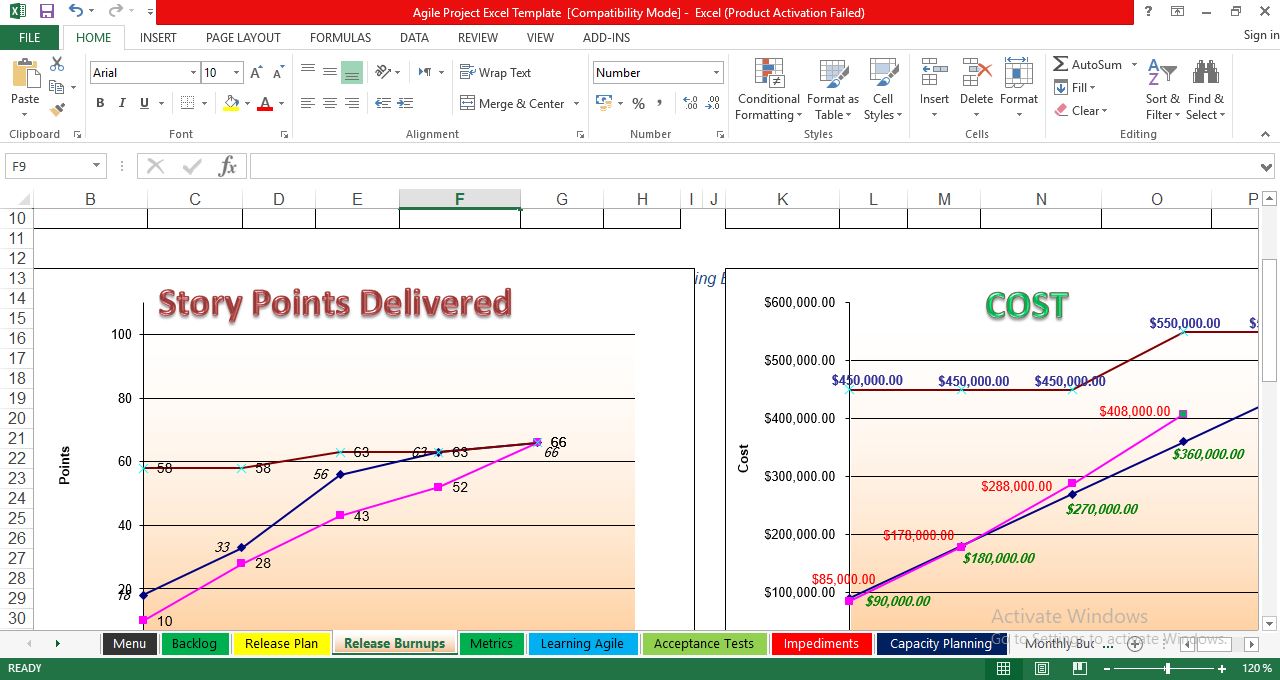Click the Redo arrow icon

[116, 12]
